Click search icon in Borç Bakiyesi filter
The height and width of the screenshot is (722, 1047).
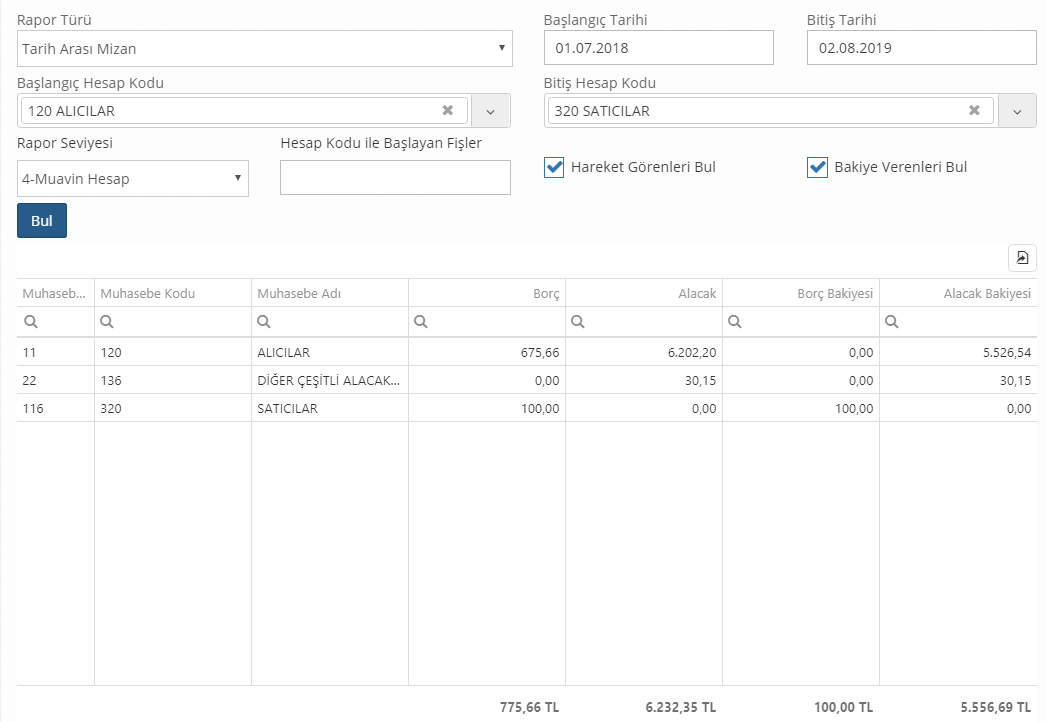pos(735,322)
